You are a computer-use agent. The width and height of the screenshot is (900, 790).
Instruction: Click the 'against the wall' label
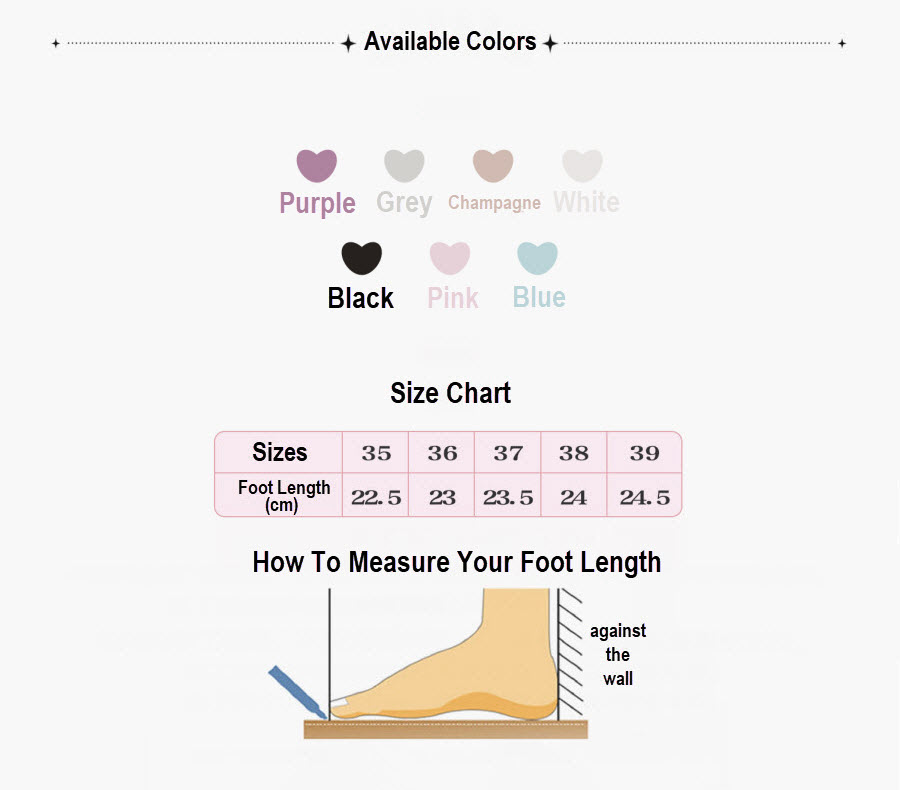[x=618, y=655]
